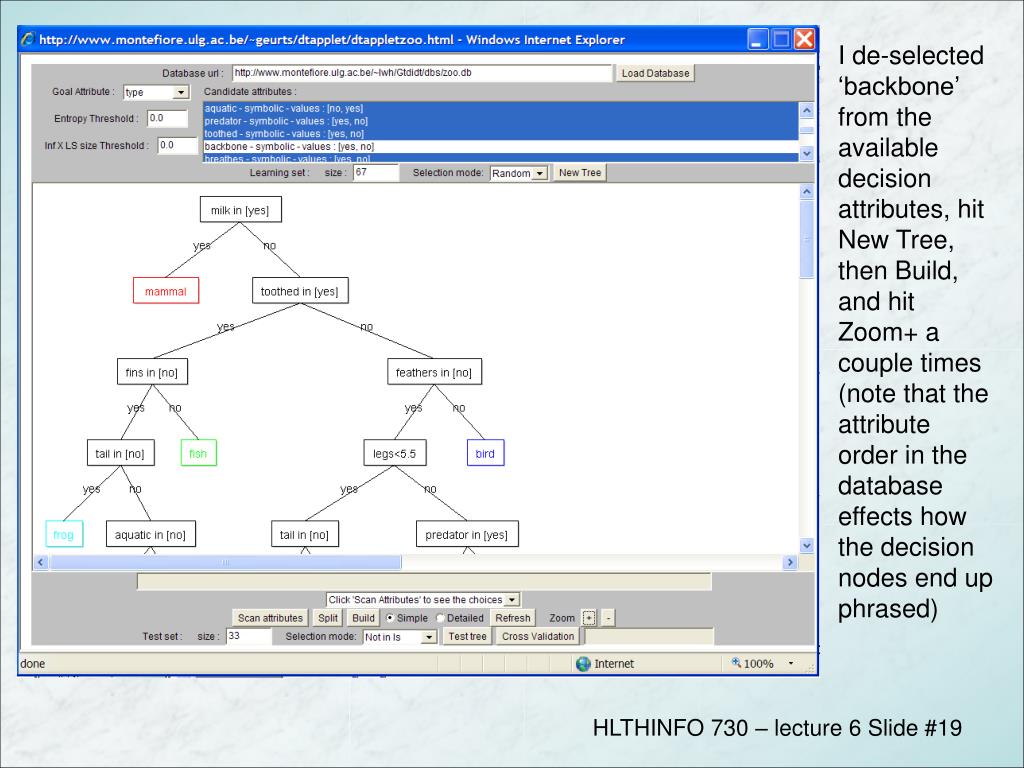Open the 100% zoom level dropdown arrow
This screenshot has height=768, width=1024.
(791, 664)
